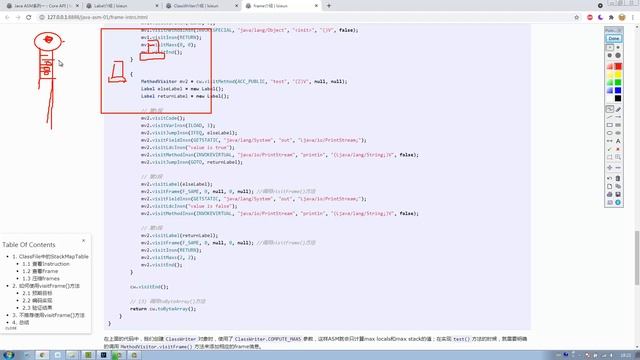
Task: Choose the solid yellow color swatch
Action: click(618, 74)
